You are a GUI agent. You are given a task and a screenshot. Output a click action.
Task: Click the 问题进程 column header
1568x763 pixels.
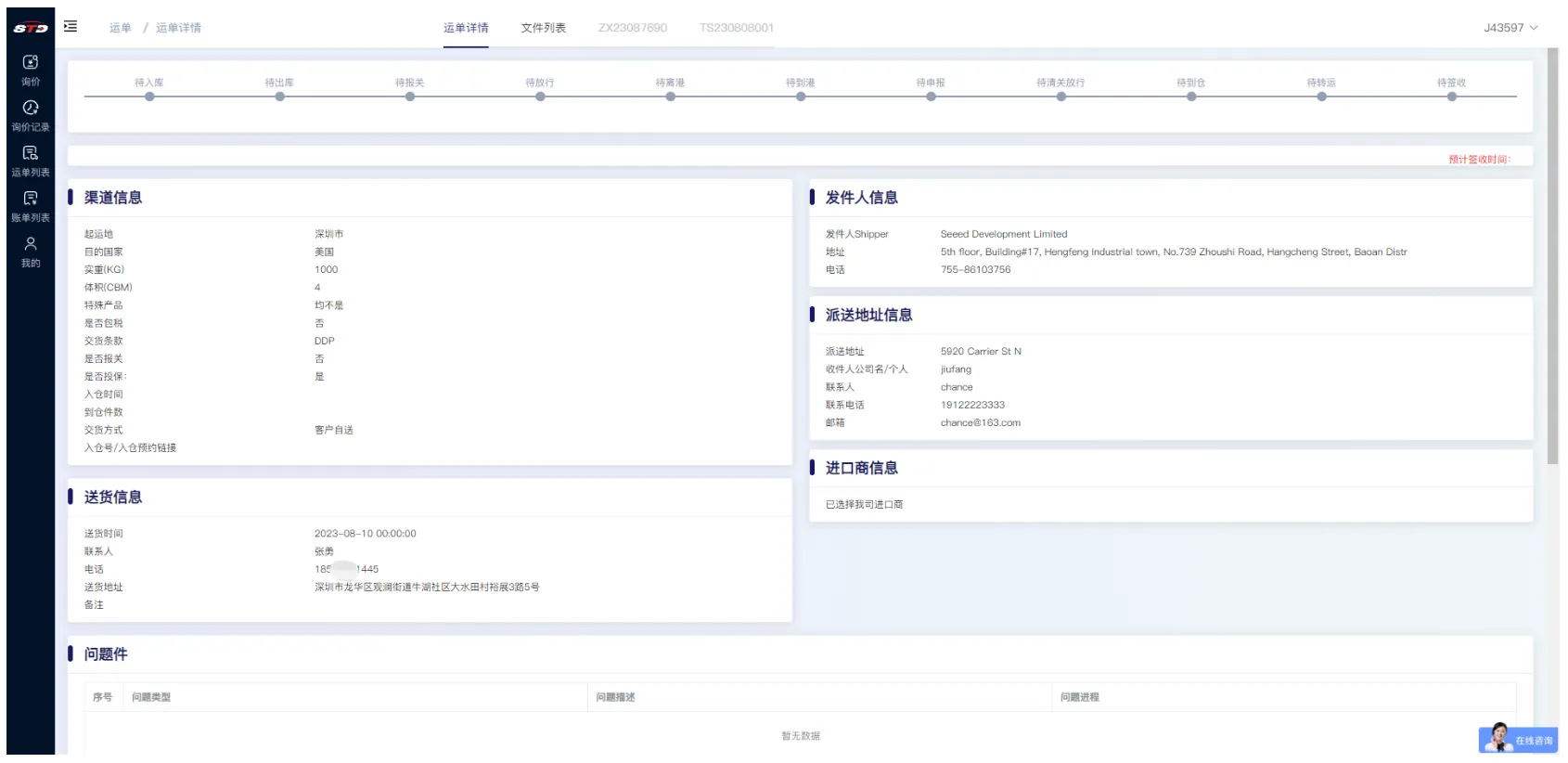[1080, 697]
